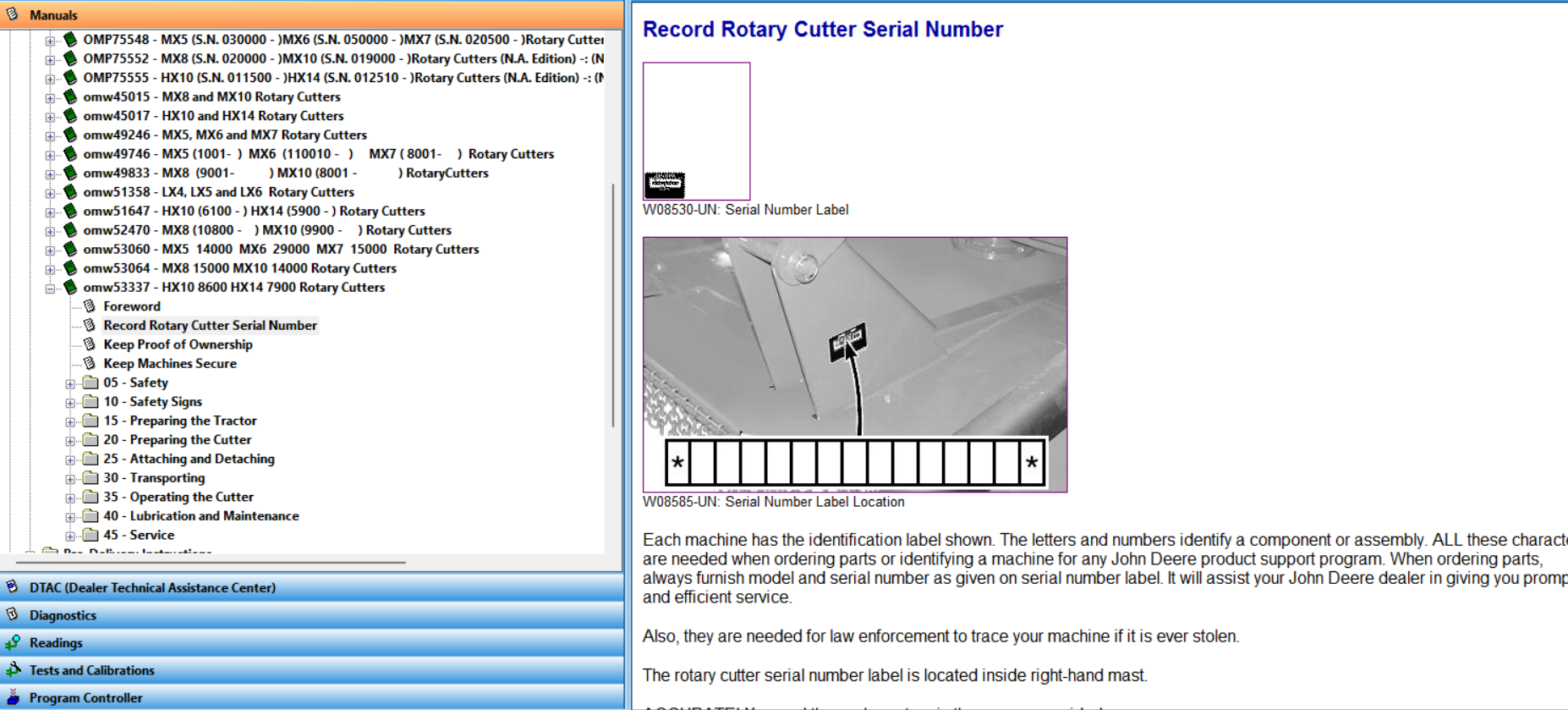Click the Tests and Calibrations panel icon

13,669
